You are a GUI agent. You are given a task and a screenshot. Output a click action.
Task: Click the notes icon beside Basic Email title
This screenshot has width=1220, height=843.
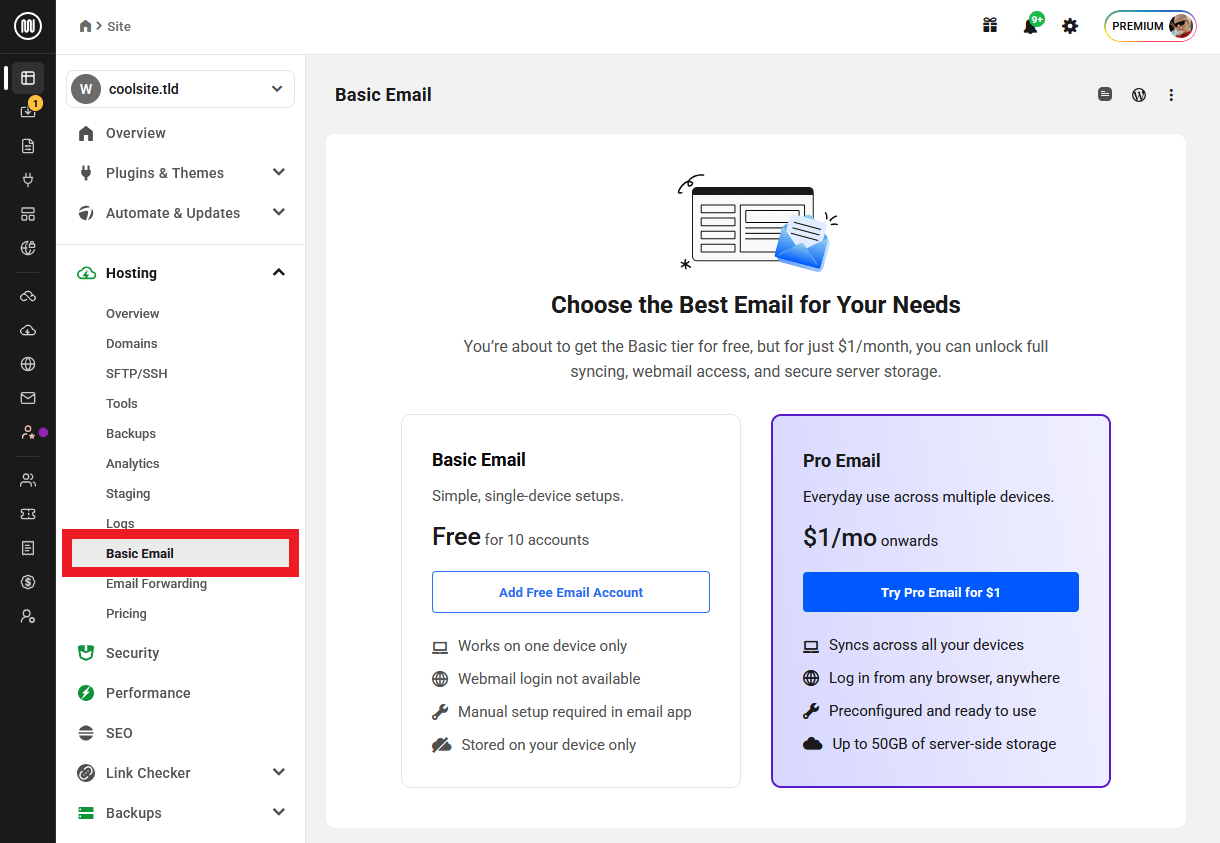1105,94
